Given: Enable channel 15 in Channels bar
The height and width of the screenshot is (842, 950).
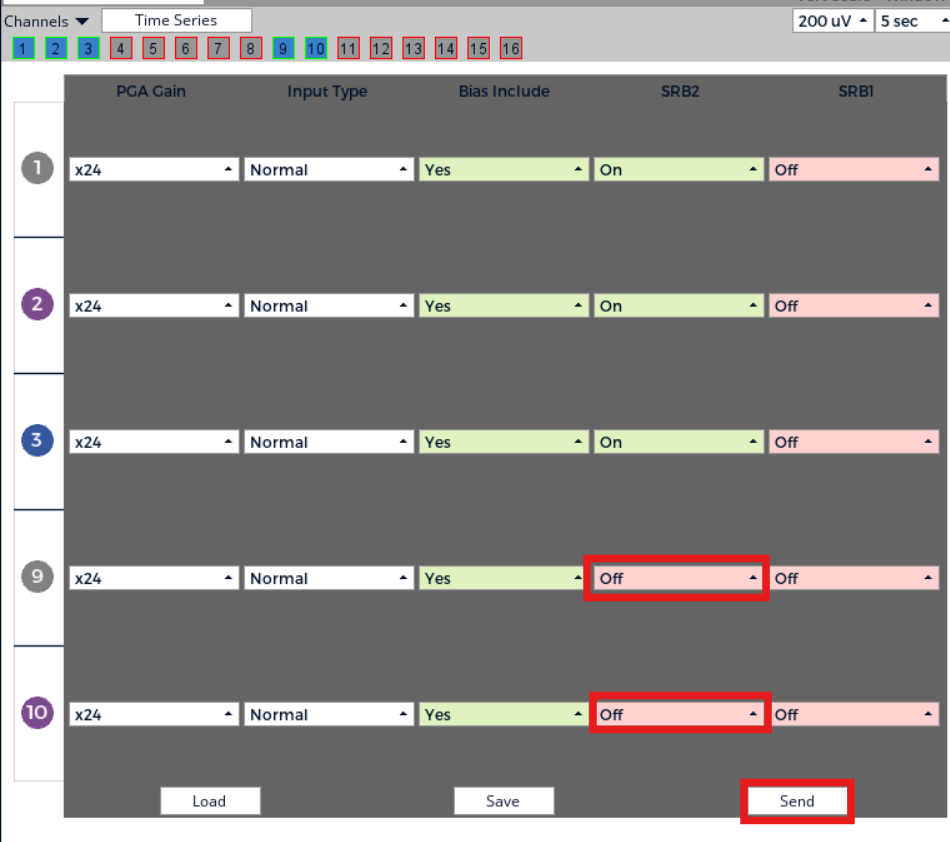Looking at the screenshot, I should click(x=479, y=48).
